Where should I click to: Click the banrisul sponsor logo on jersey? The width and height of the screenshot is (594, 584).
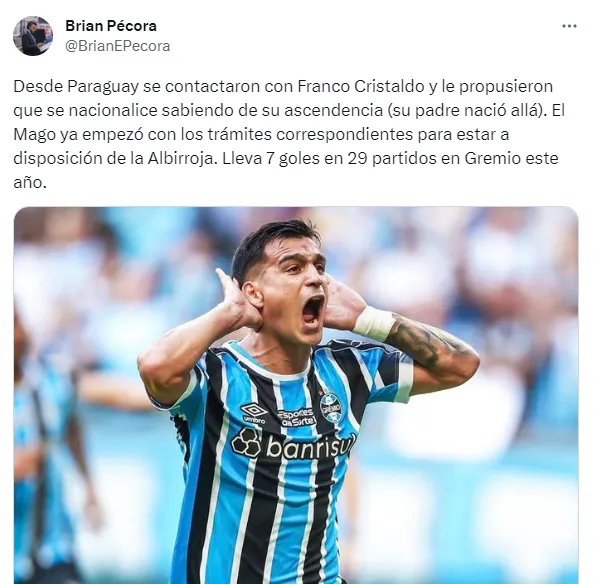(294, 444)
